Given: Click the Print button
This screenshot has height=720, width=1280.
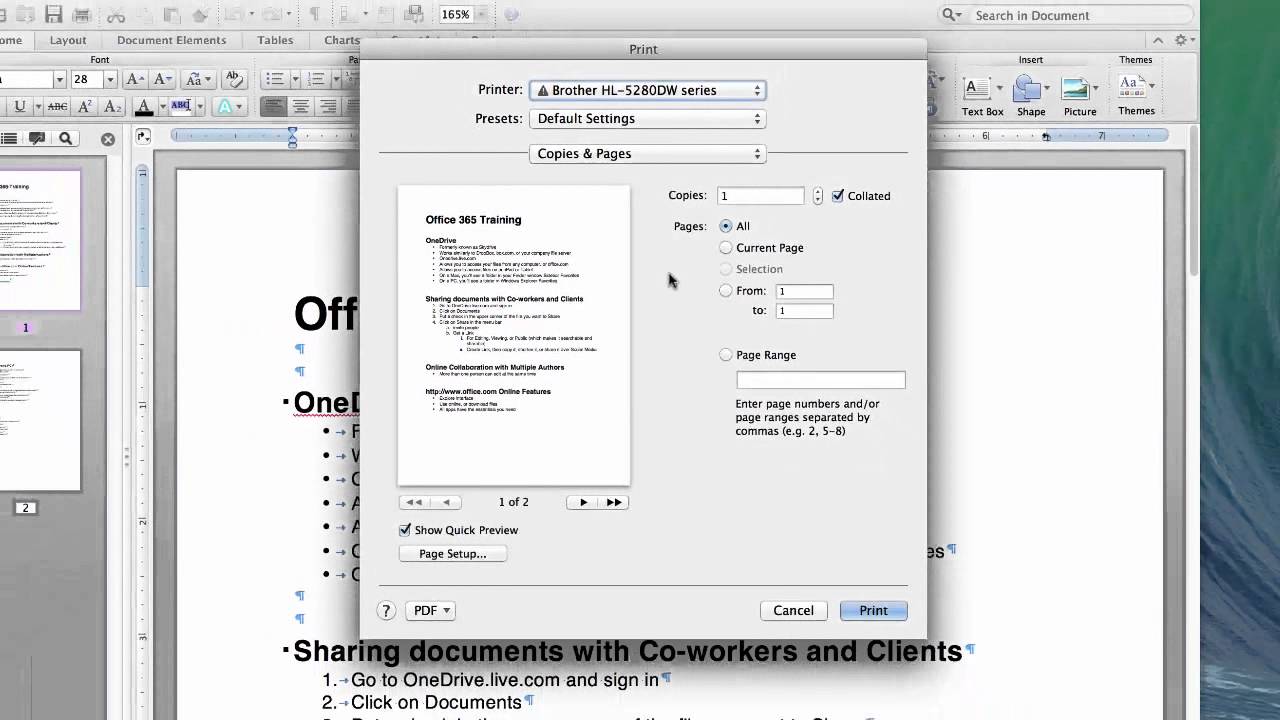Looking at the screenshot, I should click(873, 610).
